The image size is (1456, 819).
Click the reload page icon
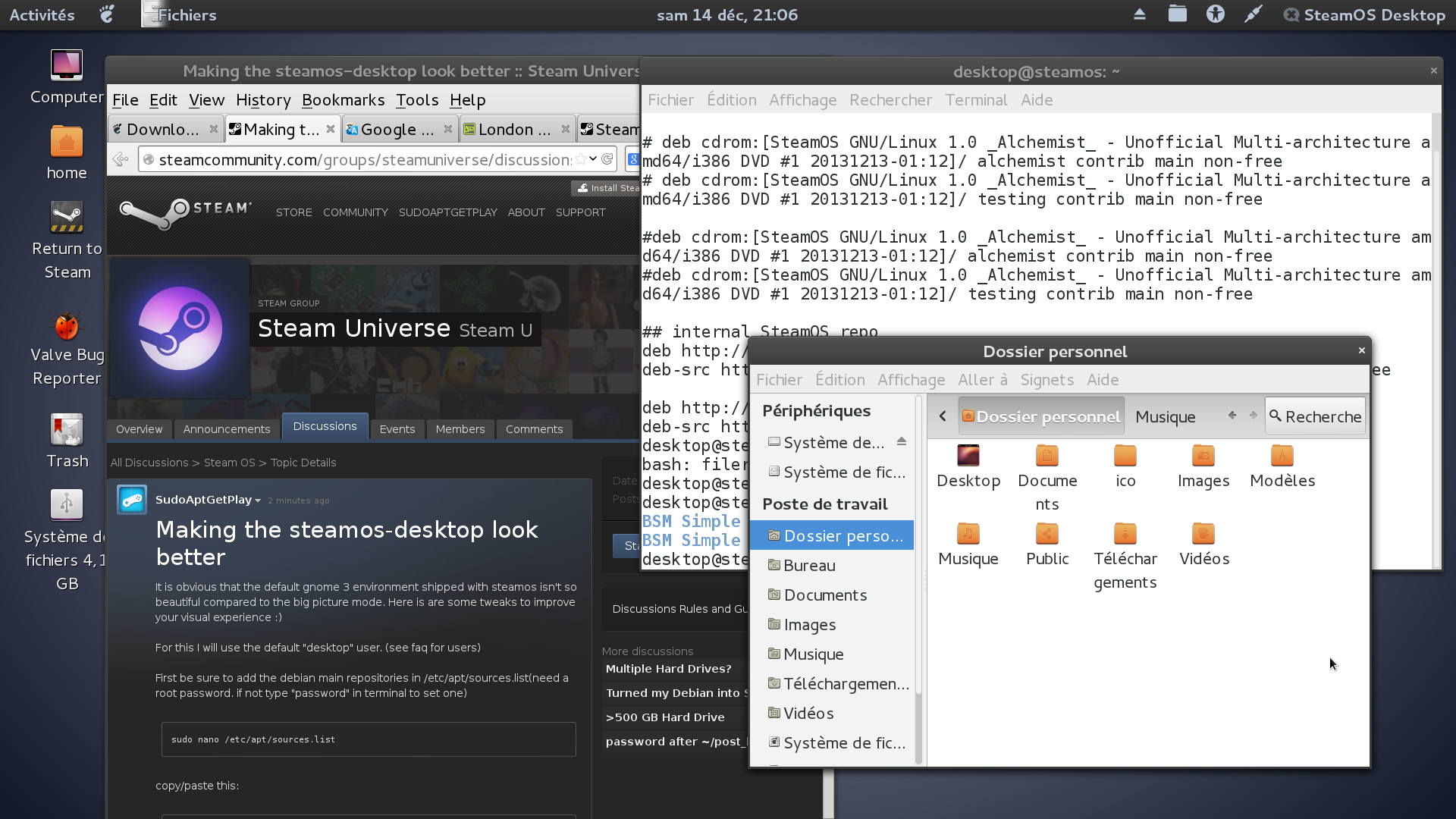click(607, 159)
